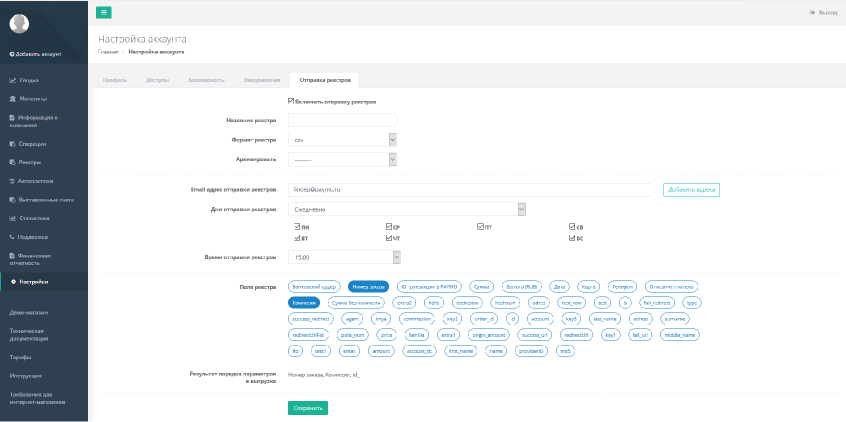
Task: Uncheck the ПТ day checkbox
Action: [x=480, y=227]
